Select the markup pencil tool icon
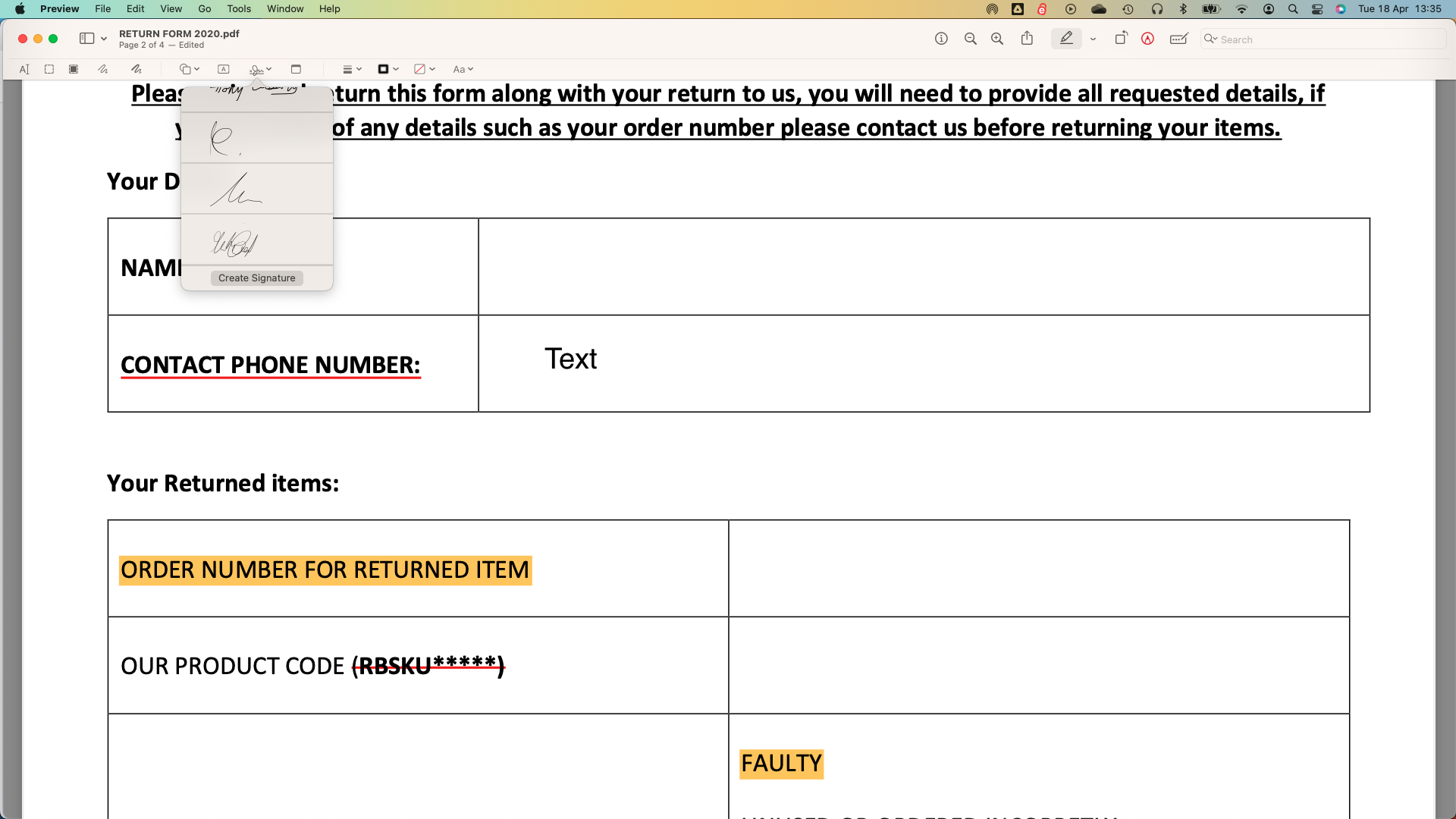 [1067, 38]
